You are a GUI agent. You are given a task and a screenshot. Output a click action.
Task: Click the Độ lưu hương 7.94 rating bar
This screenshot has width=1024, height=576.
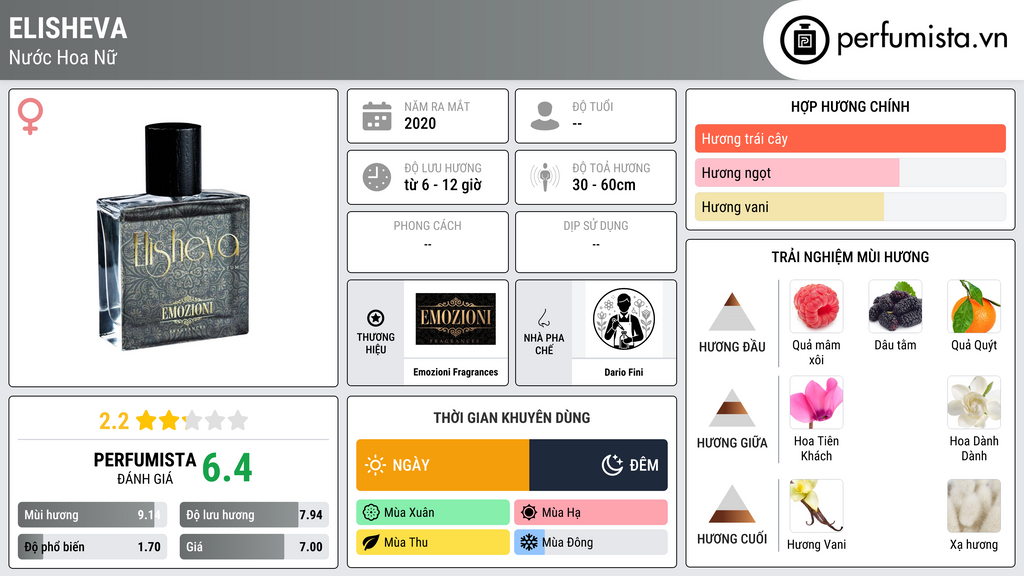[254, 515]
